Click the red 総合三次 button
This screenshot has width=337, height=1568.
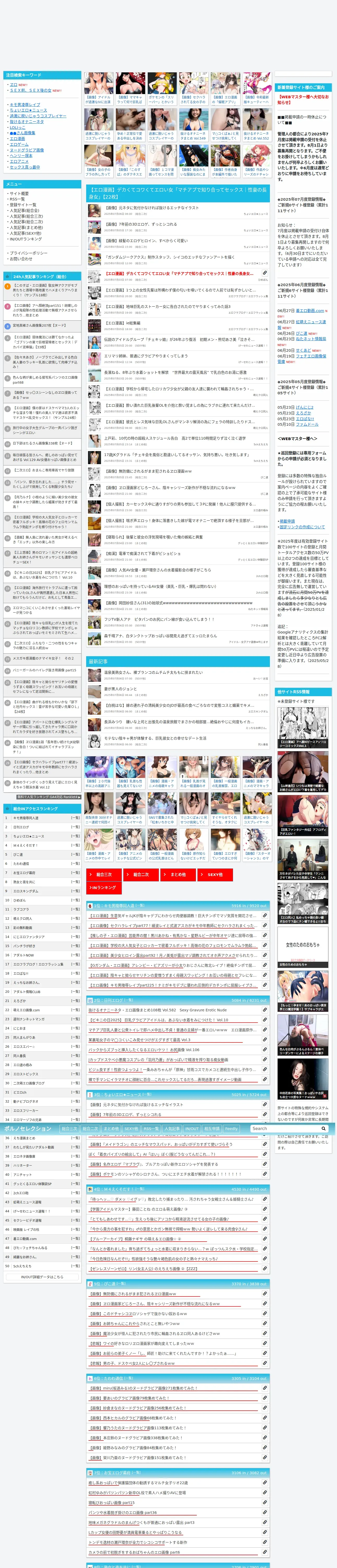tap(104, 874)
